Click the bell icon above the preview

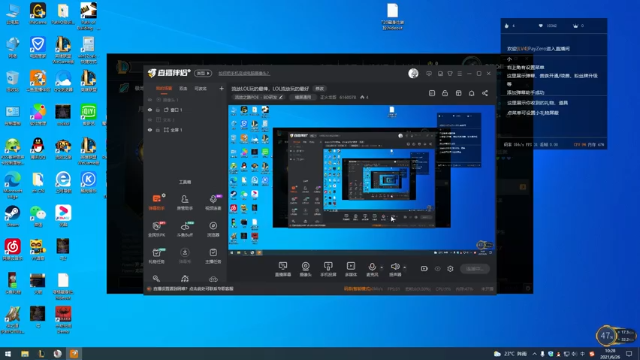471,93
